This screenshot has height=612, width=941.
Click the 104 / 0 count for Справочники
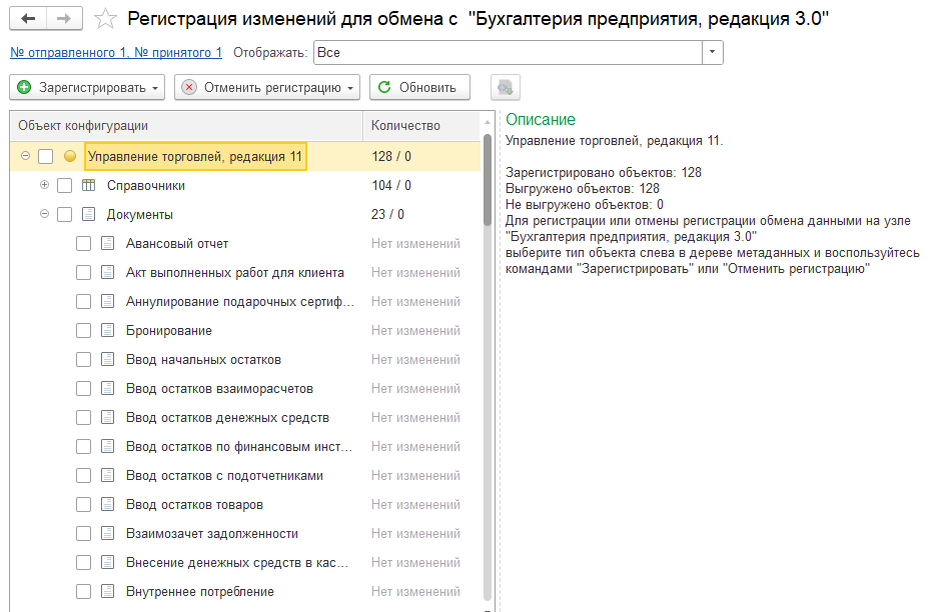coord(391,185)
